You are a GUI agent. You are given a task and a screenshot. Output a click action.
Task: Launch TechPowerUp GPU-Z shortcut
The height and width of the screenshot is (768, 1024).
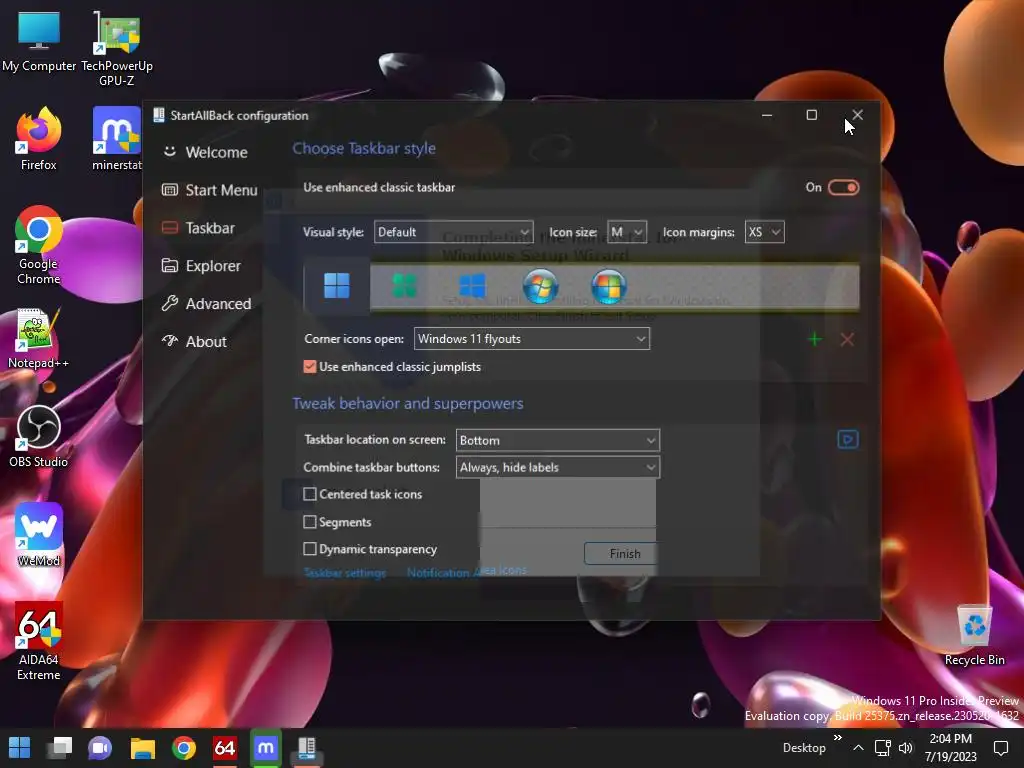116,49
